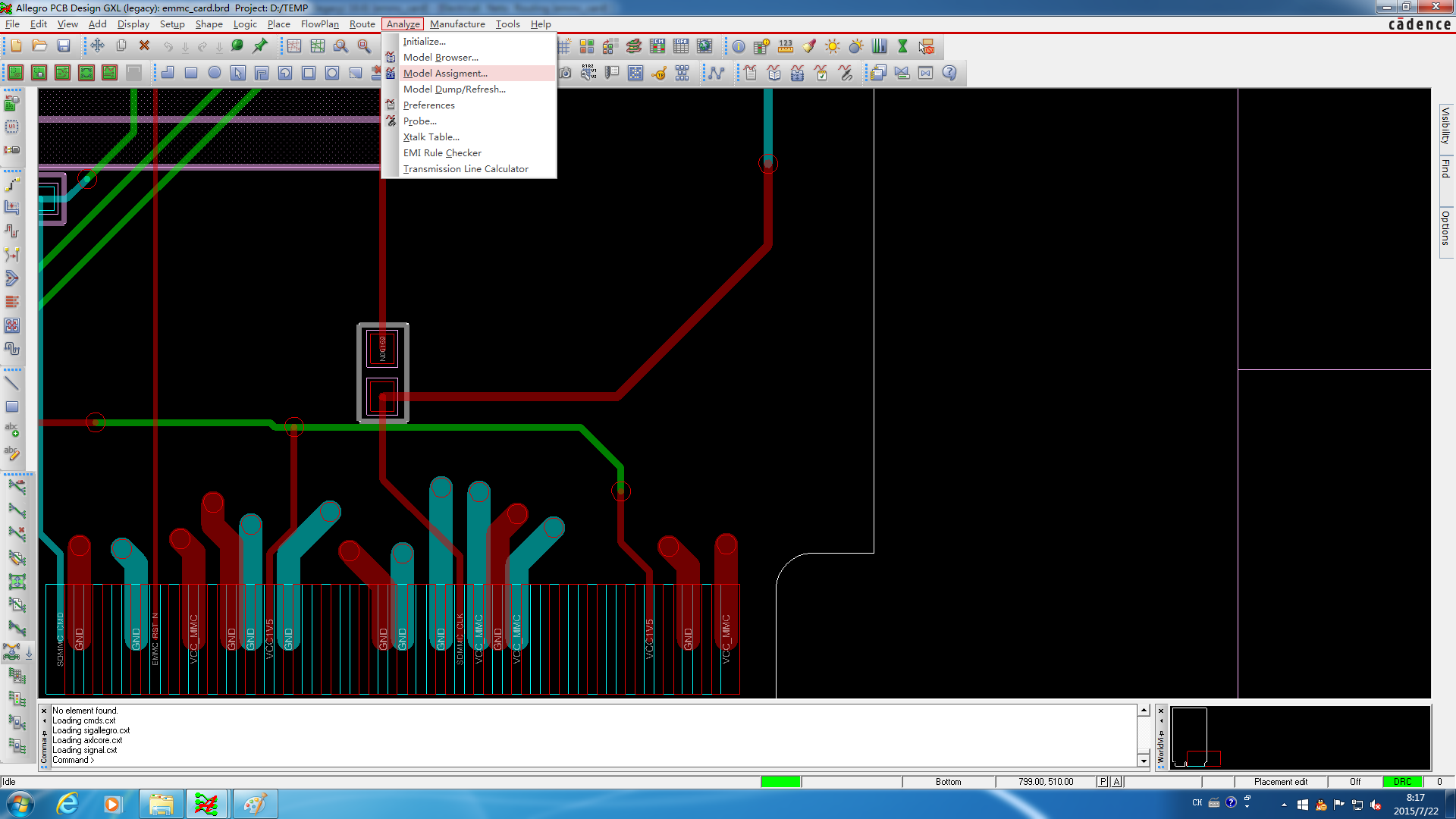
Task: Click the camera snapshot icon
Action: tap(565, 73)
